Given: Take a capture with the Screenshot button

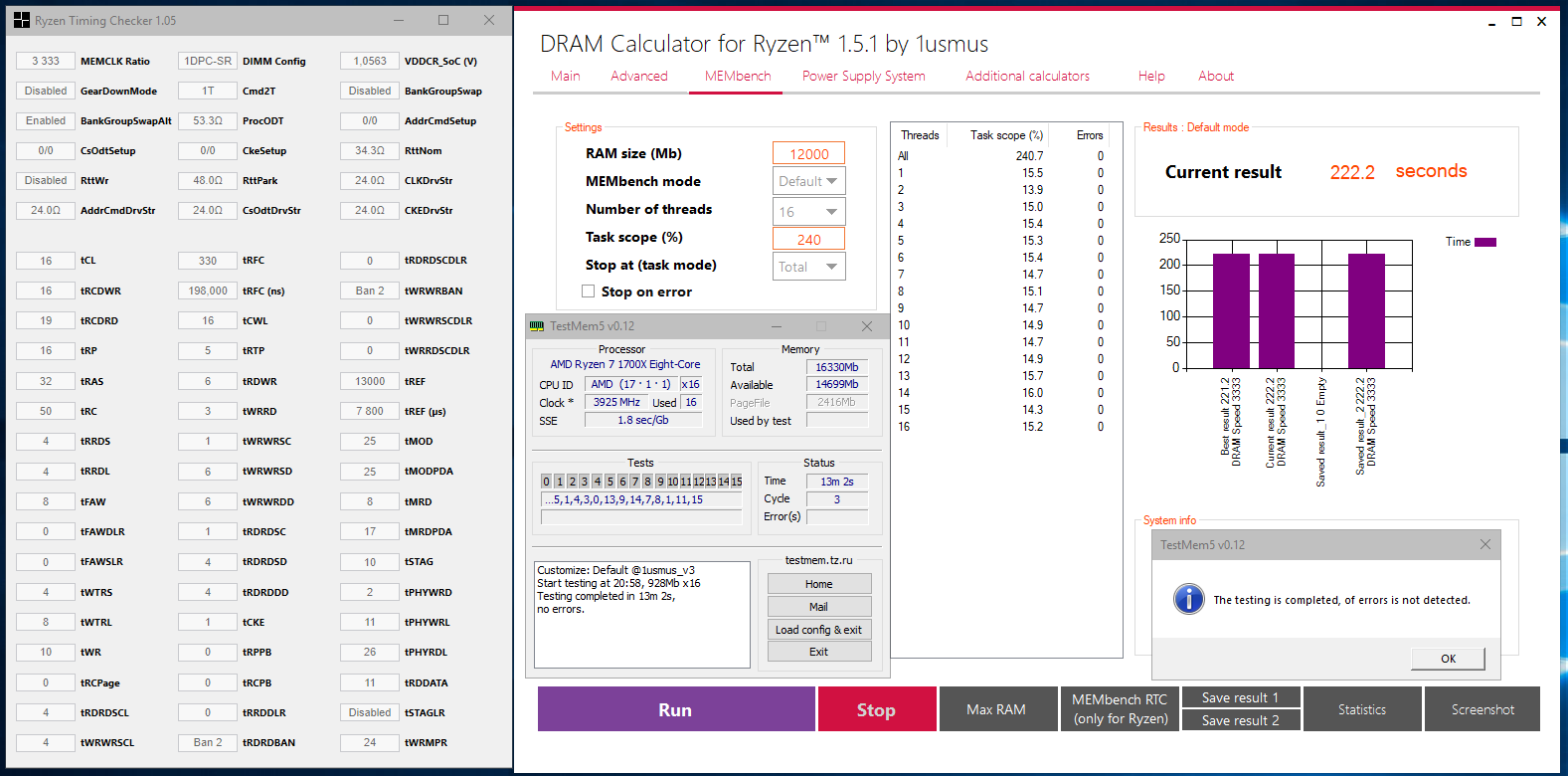Looking at the screenshot, I should (x=1482, y=709).
